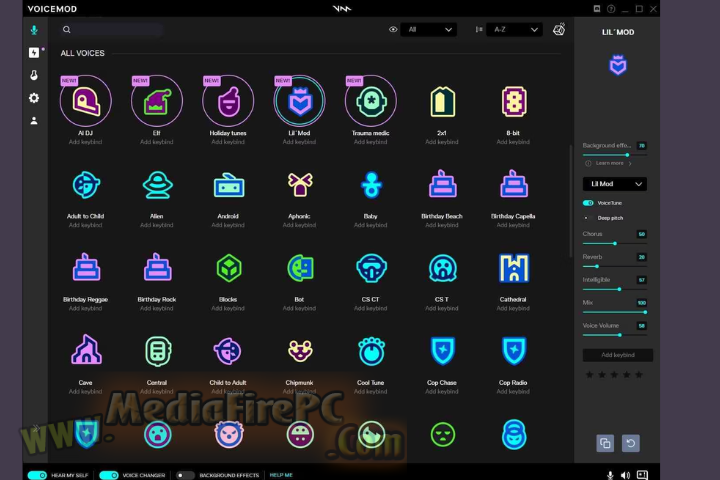Select the Cool Tune voice
Screen dimensions: 720x480
point(371,351)
